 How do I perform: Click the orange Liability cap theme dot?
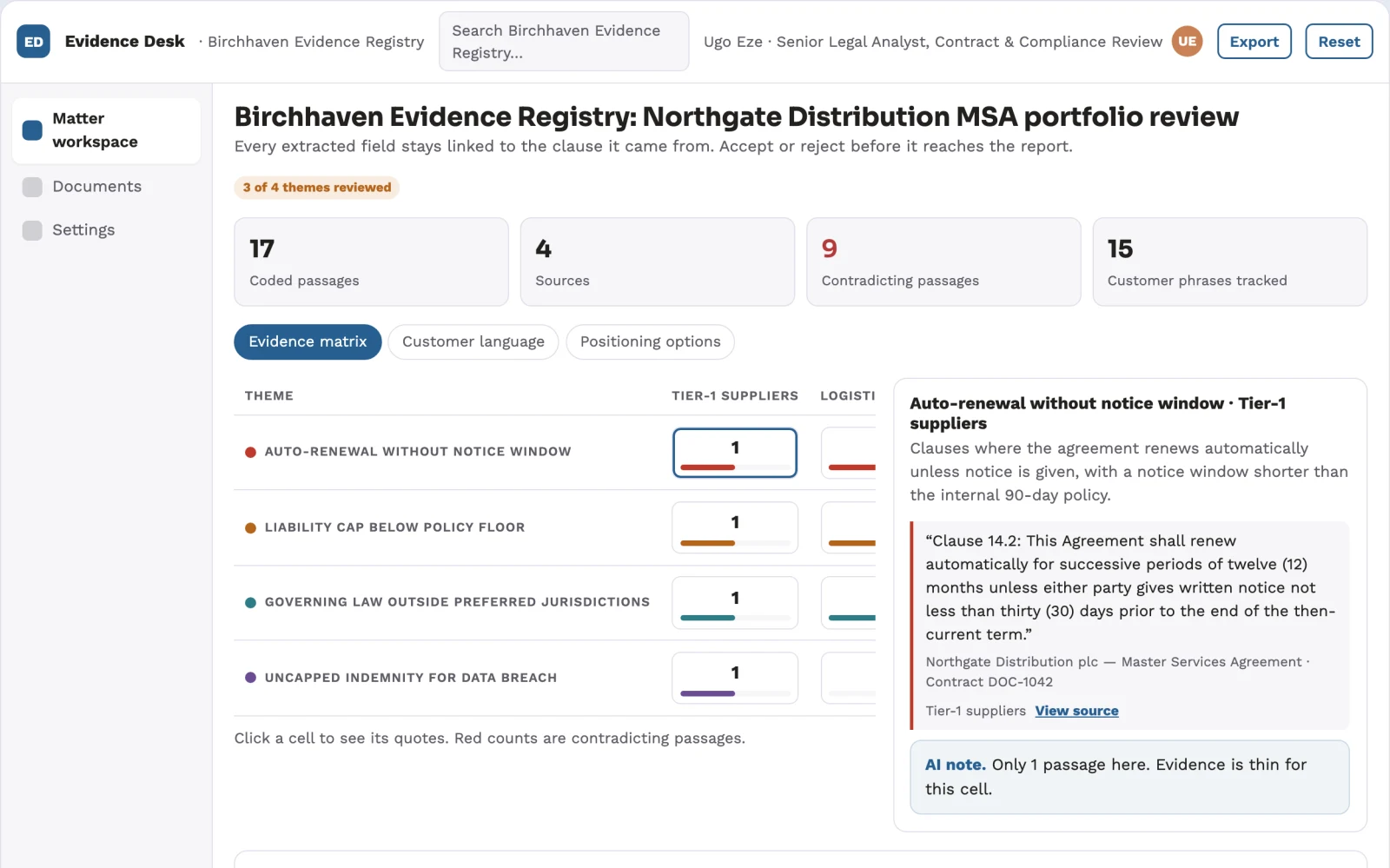[x=250, y=527]
